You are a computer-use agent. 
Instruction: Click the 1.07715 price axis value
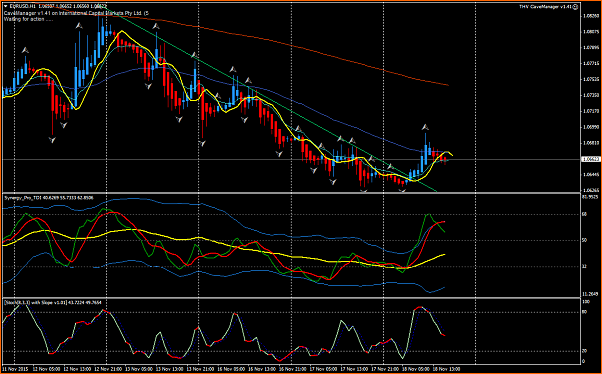(592, 63)
